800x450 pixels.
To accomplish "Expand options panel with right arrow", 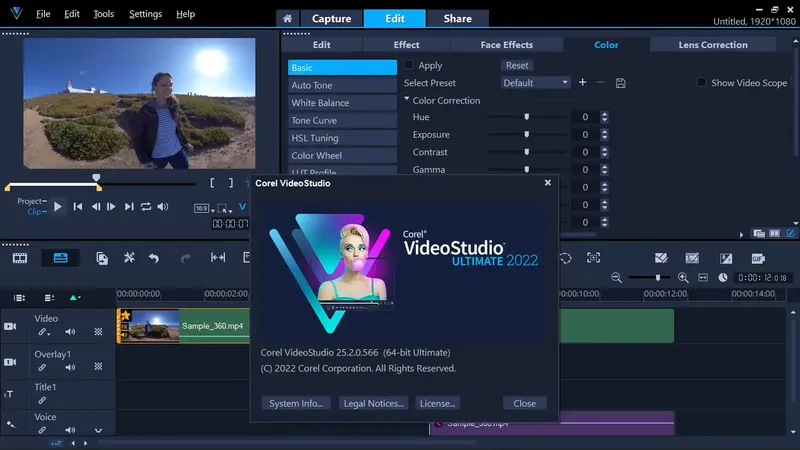I will (741, 235).
